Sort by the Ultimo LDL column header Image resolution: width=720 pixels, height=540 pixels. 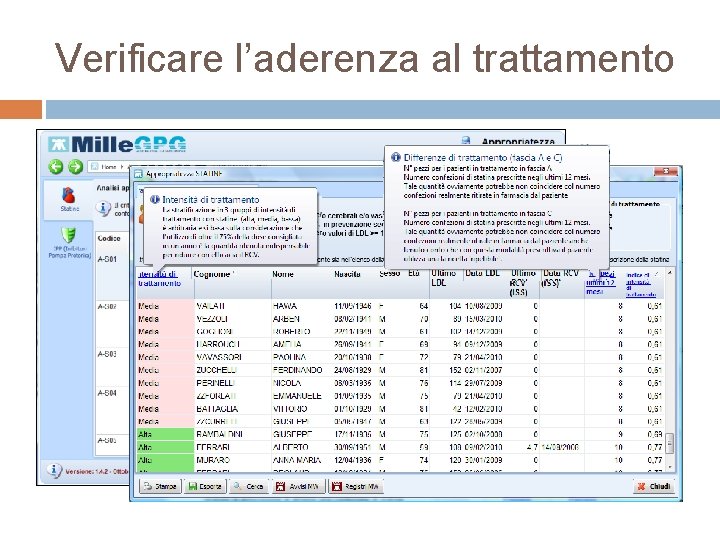click(443, 278)
